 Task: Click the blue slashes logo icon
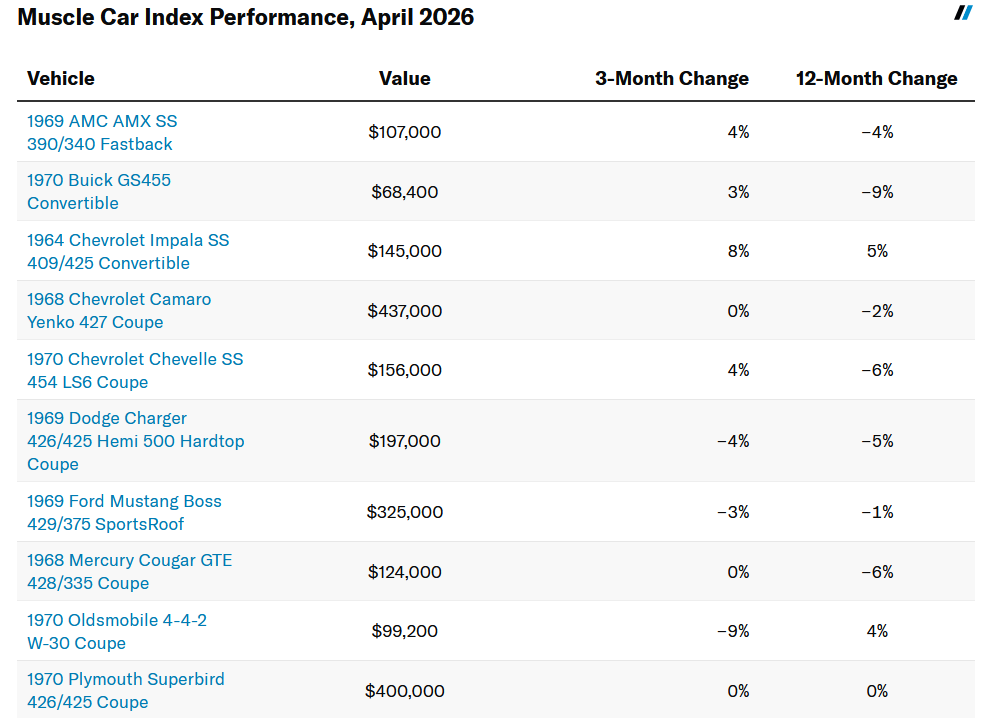click(x=963, y=13)
